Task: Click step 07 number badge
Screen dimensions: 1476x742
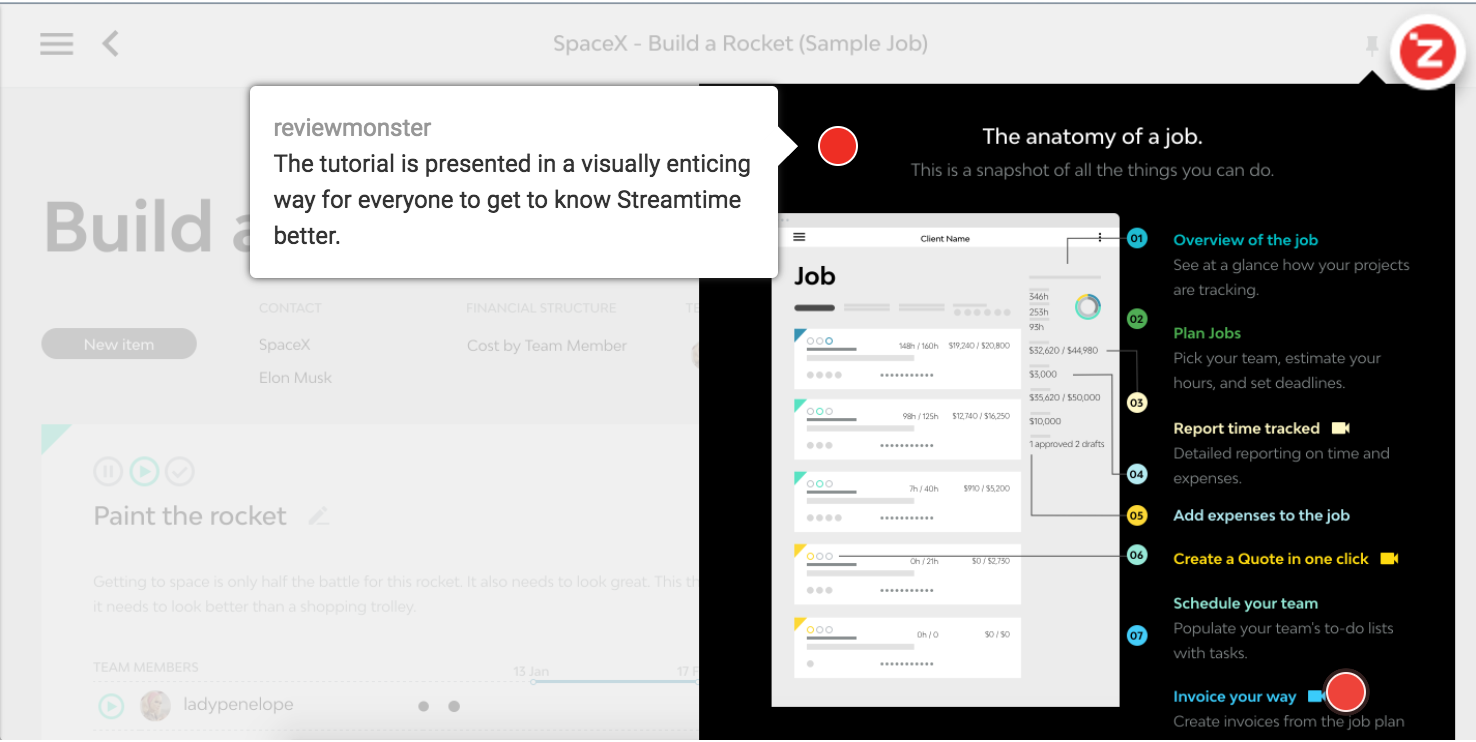Action: pyautogui.click(x=1136, y=635)
